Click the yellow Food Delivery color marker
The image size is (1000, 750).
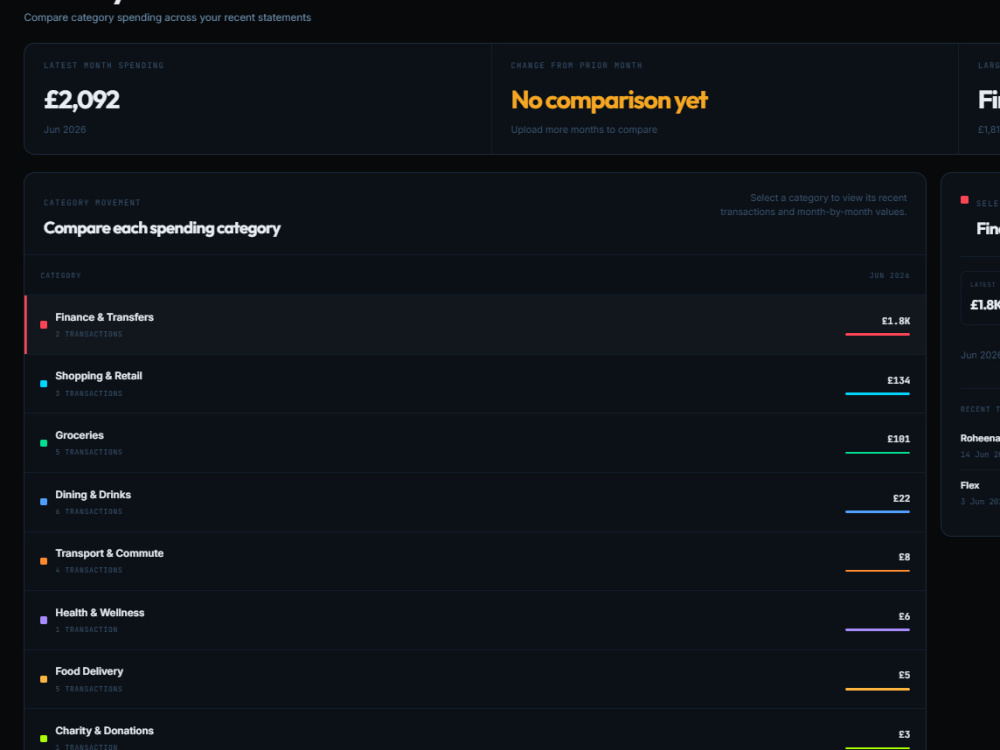(x=43, y=679)
